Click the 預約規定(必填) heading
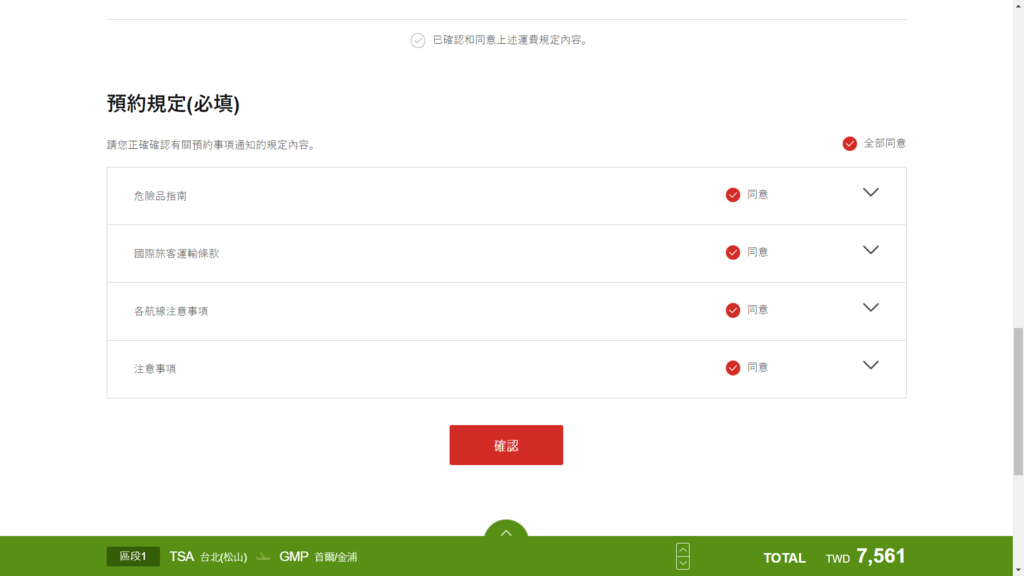The width and height of the screenshot is (1024, 576). (173, 103)
